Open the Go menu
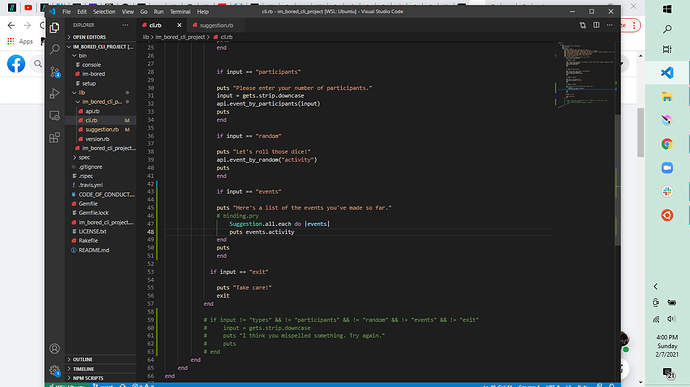Image resolution: width=690 pixels, height=387 pixels. coord(143,11)
